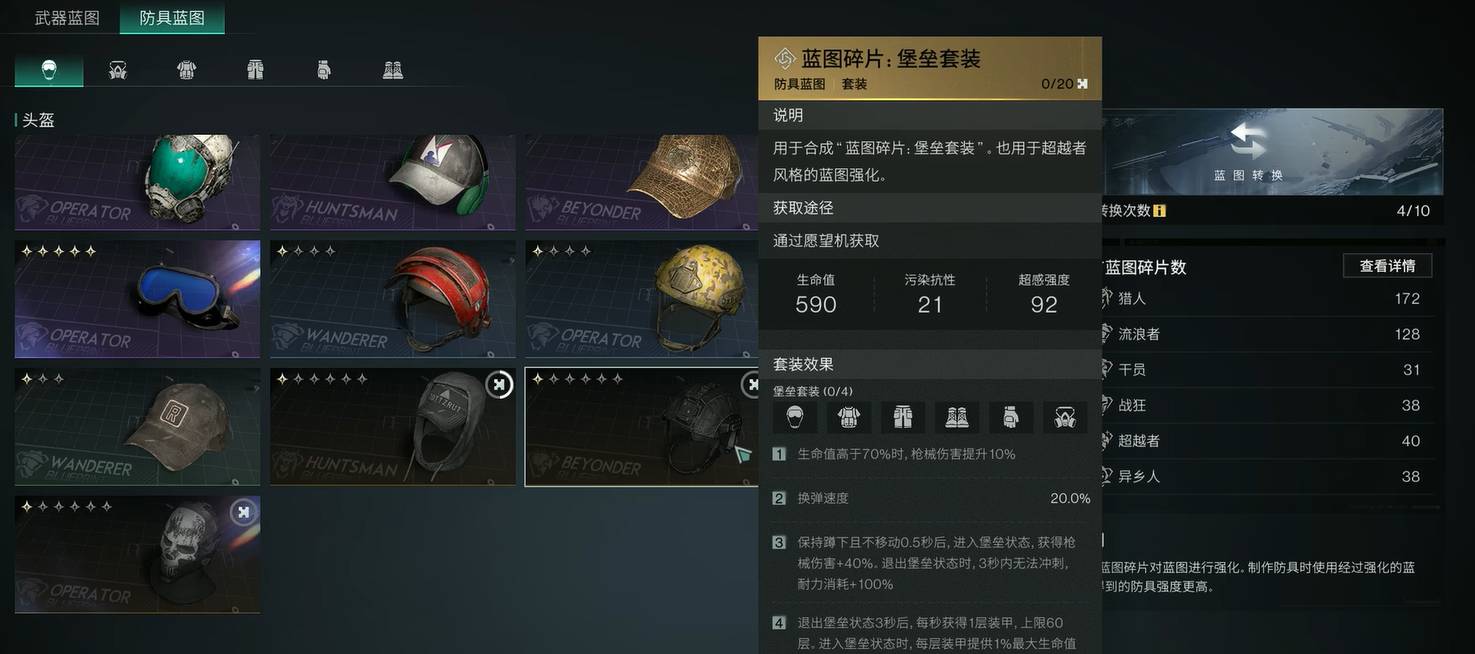Image resolution: width=1475 pixels, height=654 pixels.
Task: Select the gas mask category icon
Action: [118, 70]
